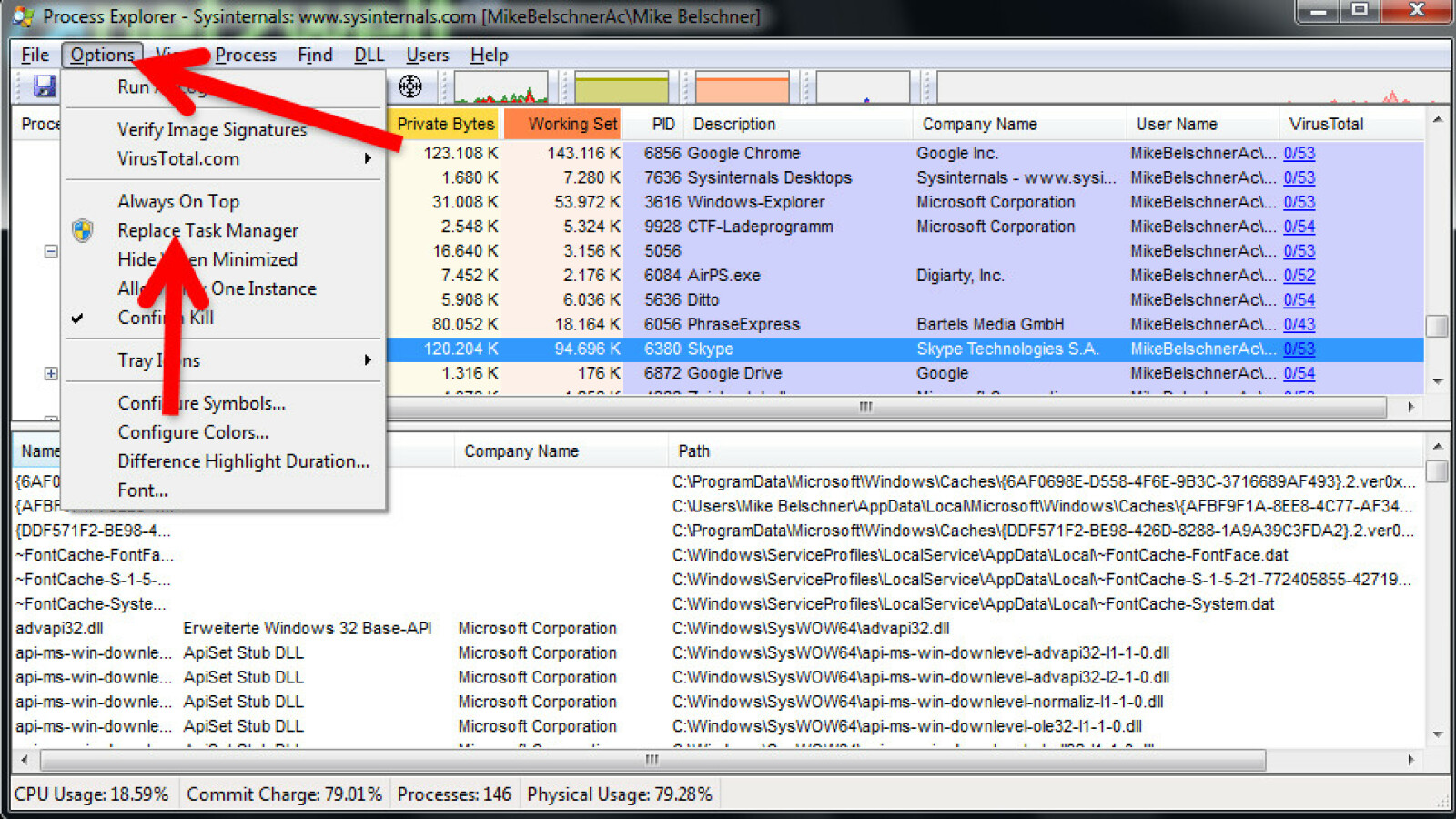The width and height of the screenshot is (1456, 819).
Task: Select the Skype process row
Action: coord(905,349)
